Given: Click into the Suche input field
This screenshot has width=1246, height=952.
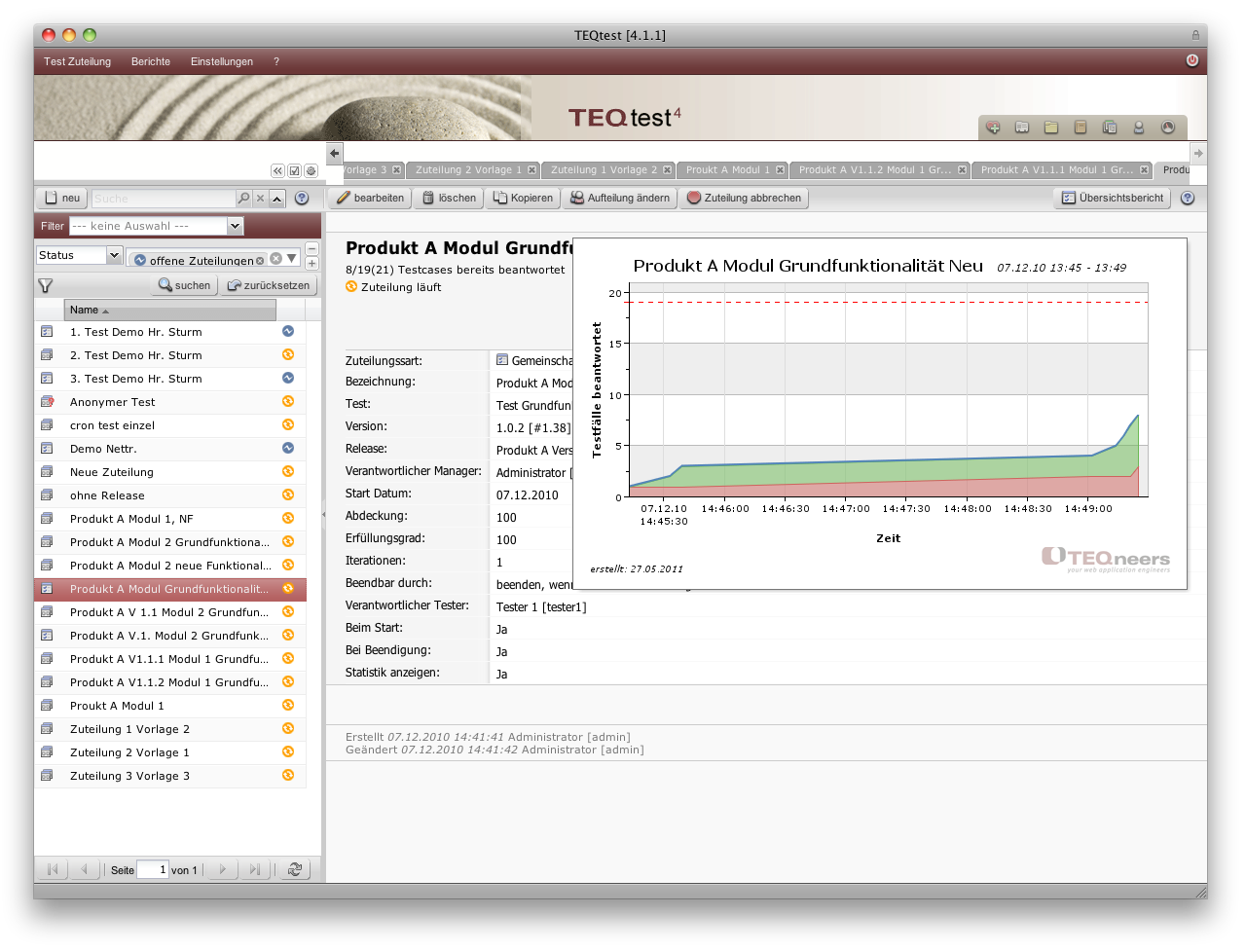Looking at the screenshot, I should coord(164,198).
